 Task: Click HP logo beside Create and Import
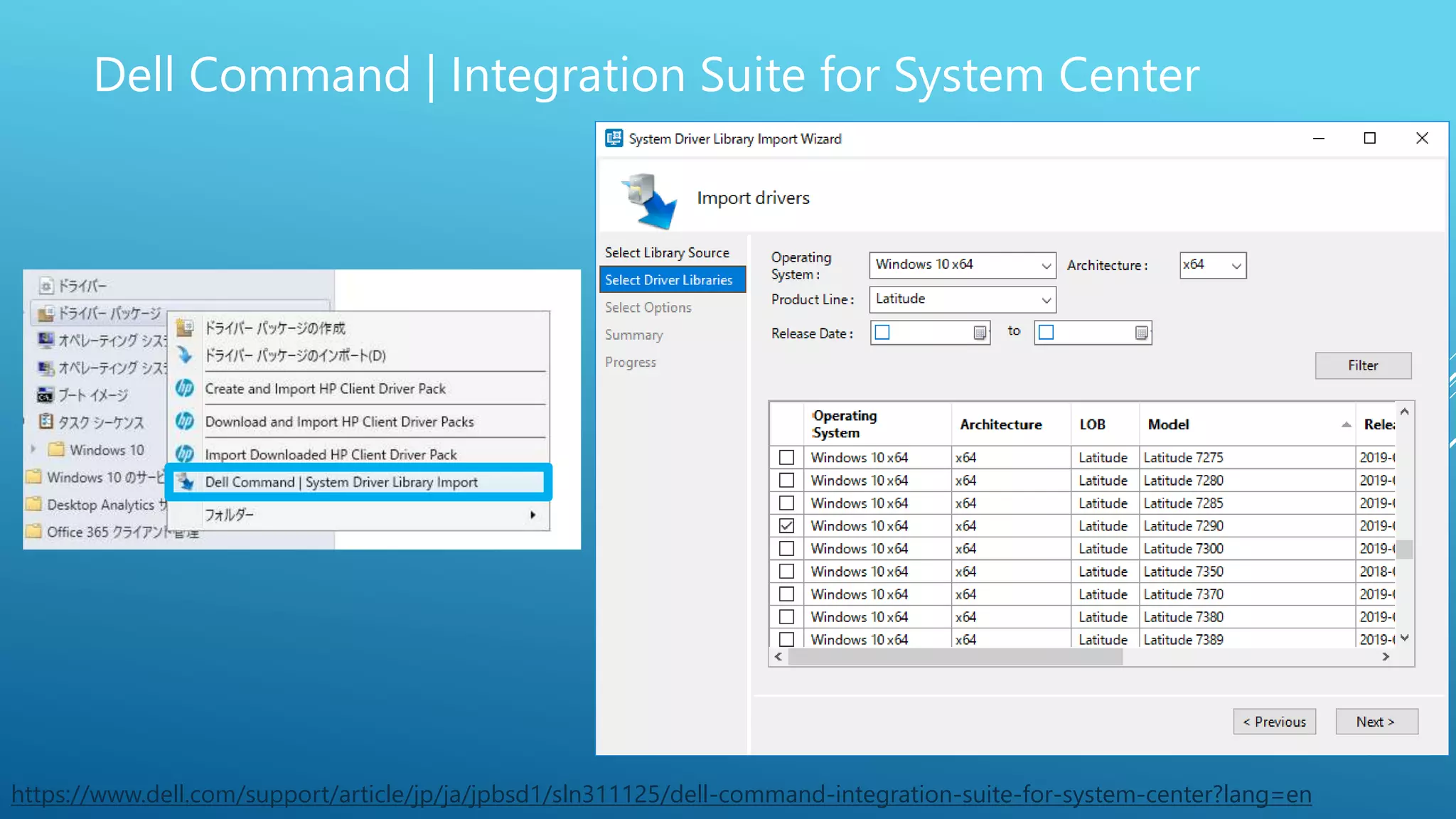click(x=185, y=388)
